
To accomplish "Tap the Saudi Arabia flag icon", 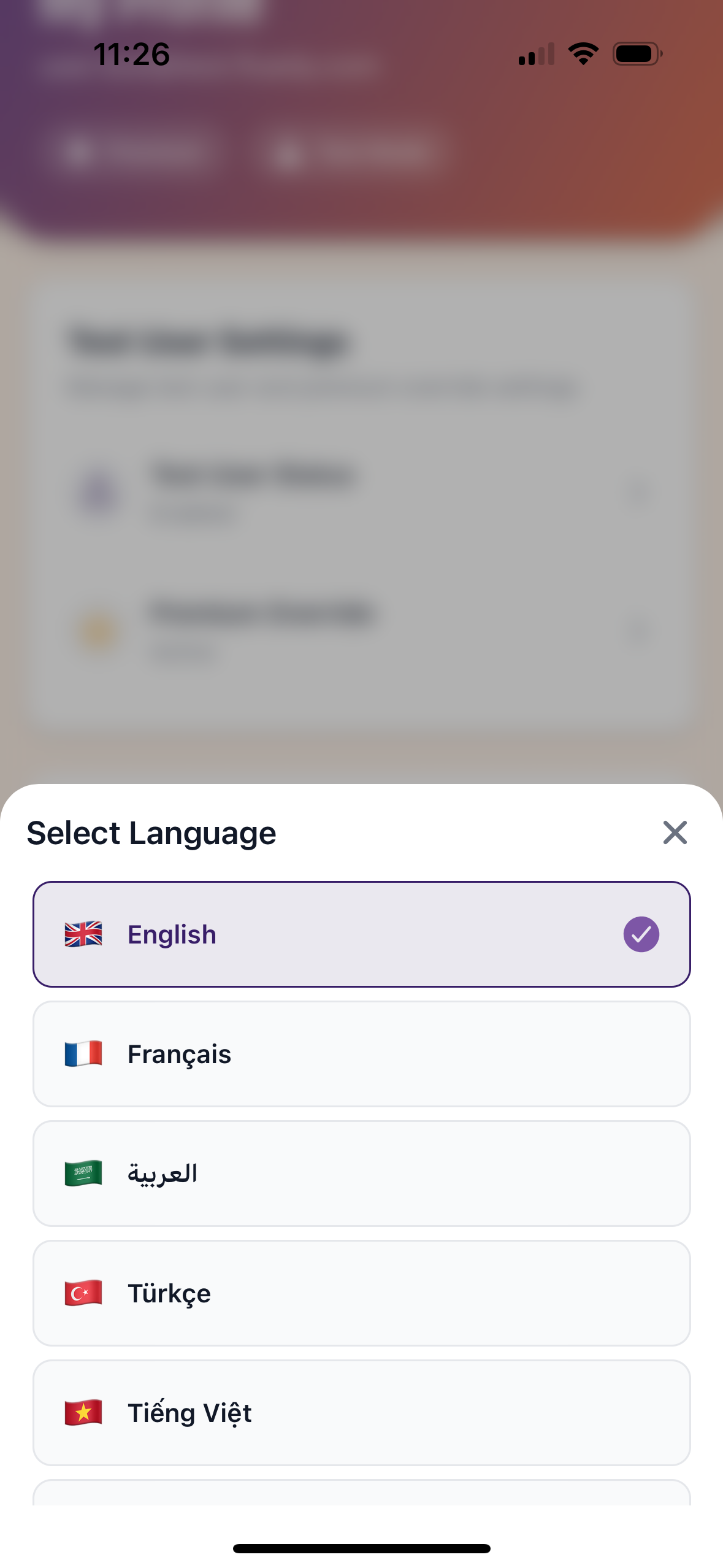I will (83, 1174).
